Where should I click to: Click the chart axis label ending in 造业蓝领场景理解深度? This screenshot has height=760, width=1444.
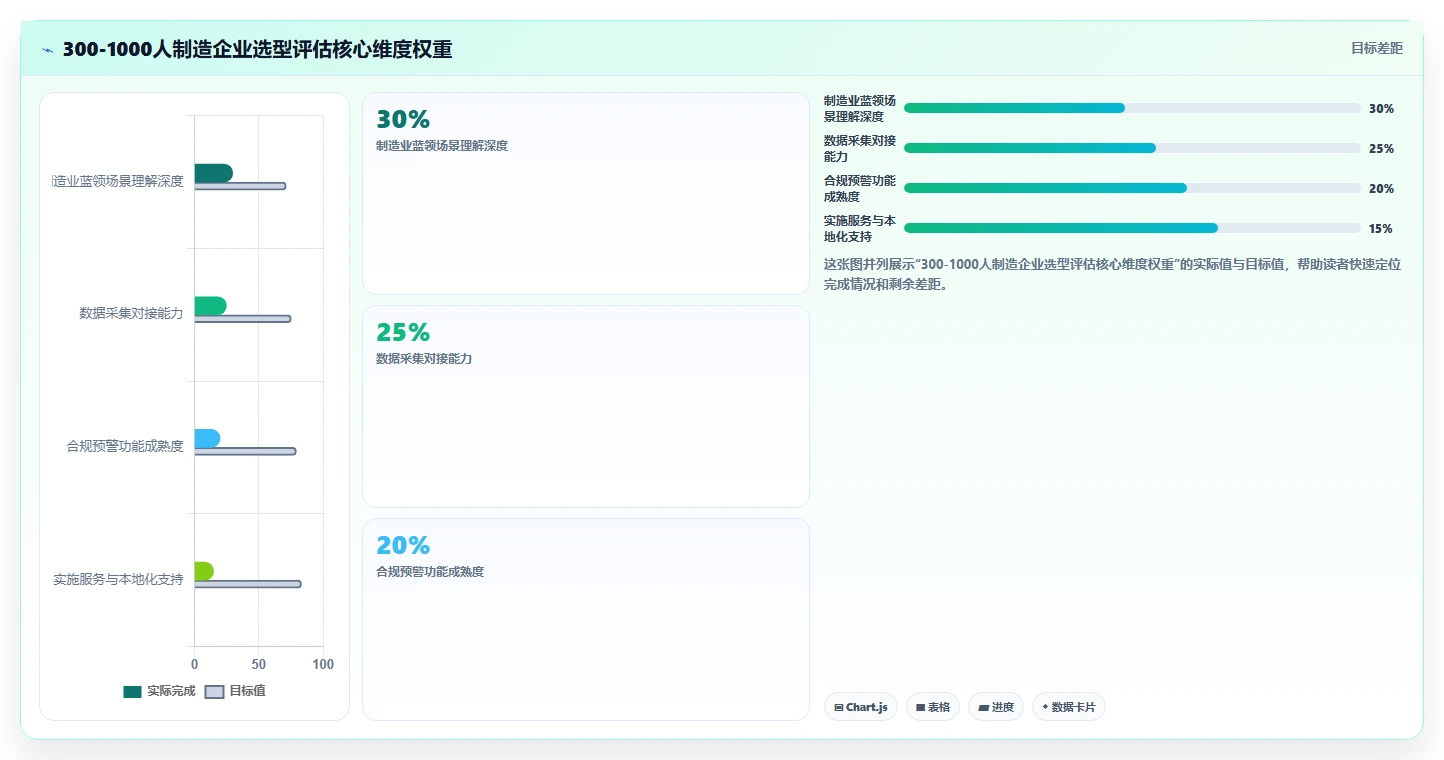118,181
